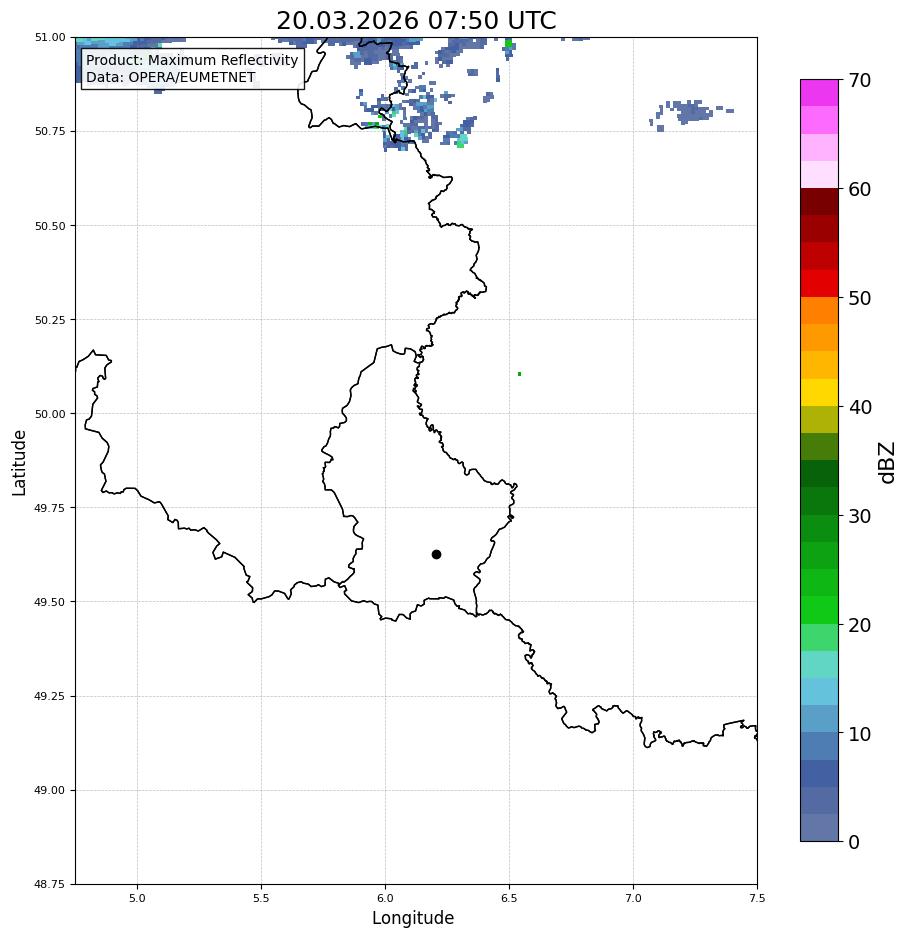Click the colorbar tick label '30'

point(860,516)
